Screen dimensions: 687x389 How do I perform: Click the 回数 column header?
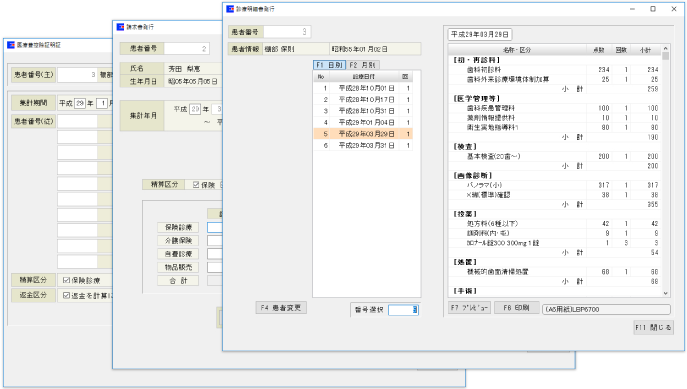621,50
